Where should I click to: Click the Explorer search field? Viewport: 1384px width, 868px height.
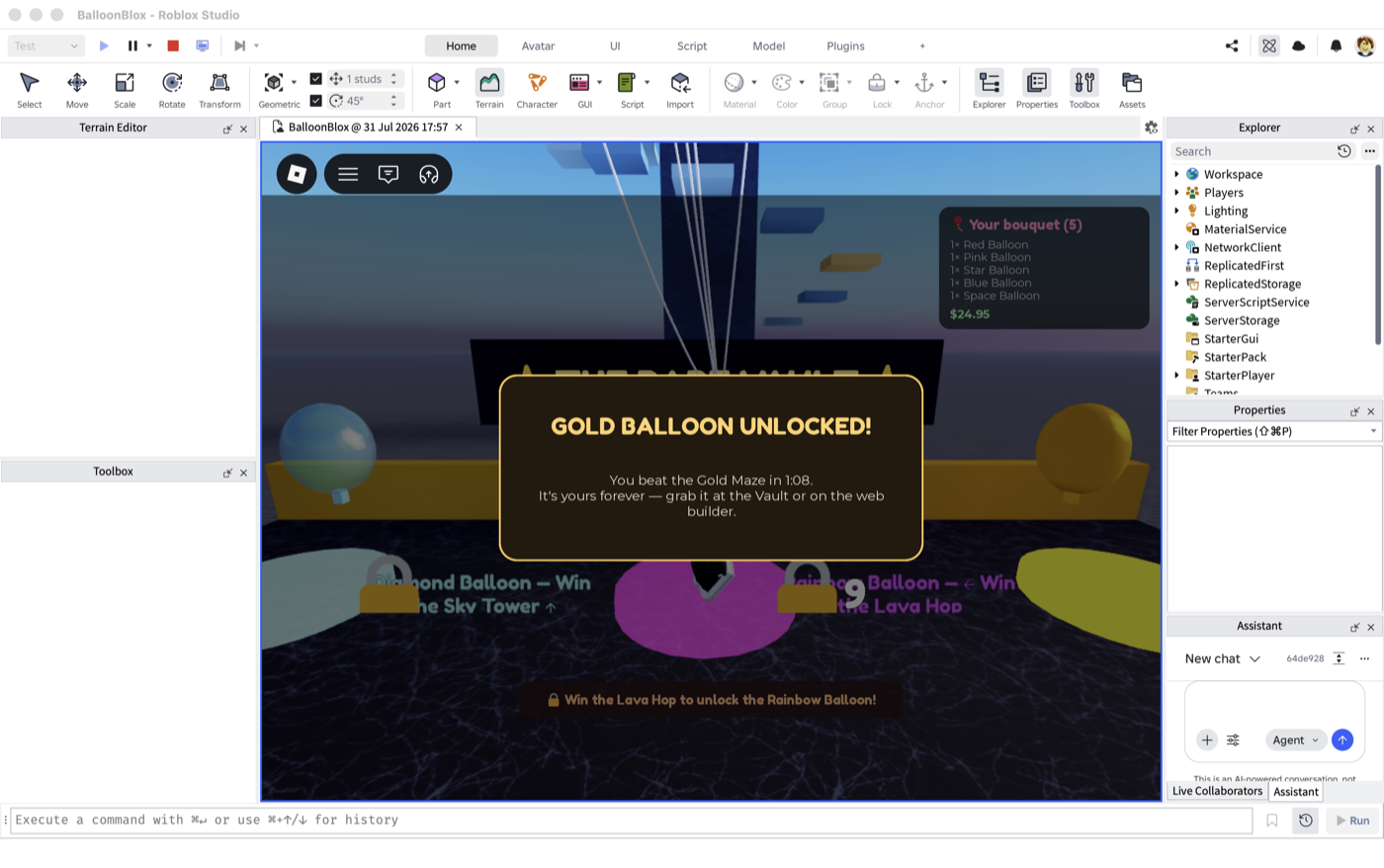(1252, 151)
